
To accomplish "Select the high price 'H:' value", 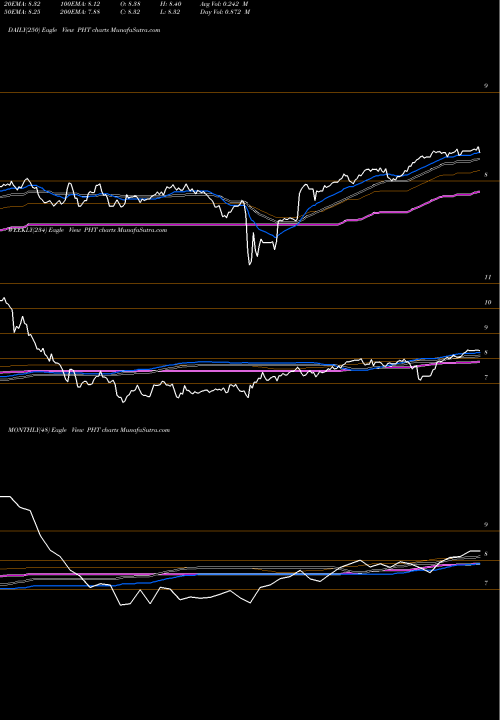I will [x=170, y=4].
